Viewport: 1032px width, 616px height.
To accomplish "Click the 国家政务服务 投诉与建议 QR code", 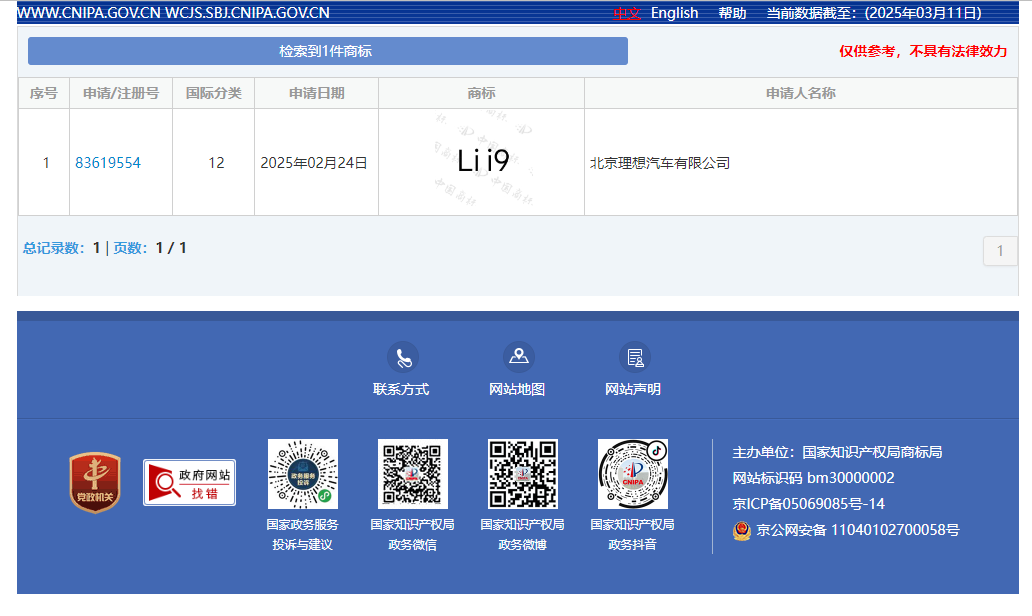I will [x=303, y=474].
